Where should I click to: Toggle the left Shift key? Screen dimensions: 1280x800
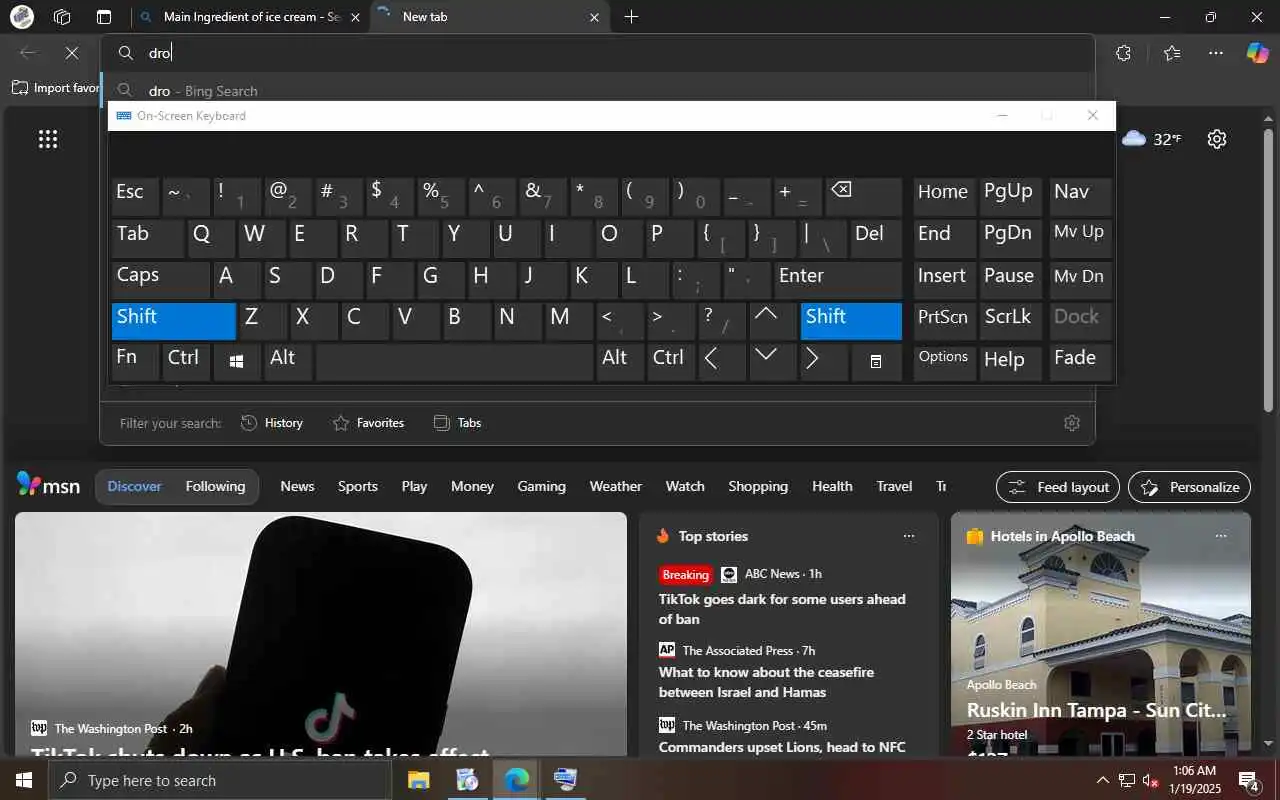point(173,320)
